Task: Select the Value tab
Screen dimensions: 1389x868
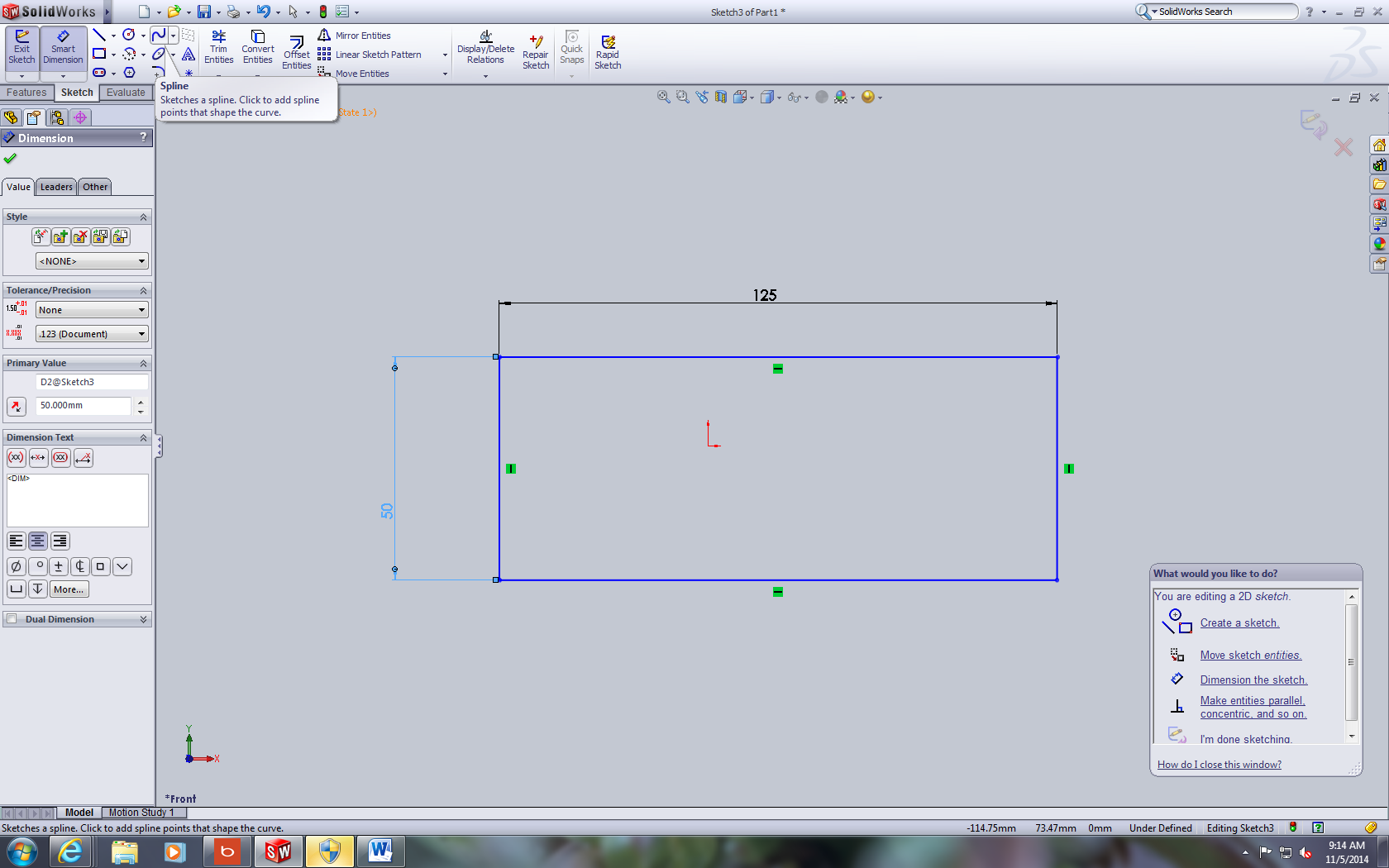Action: click(18, 187)
